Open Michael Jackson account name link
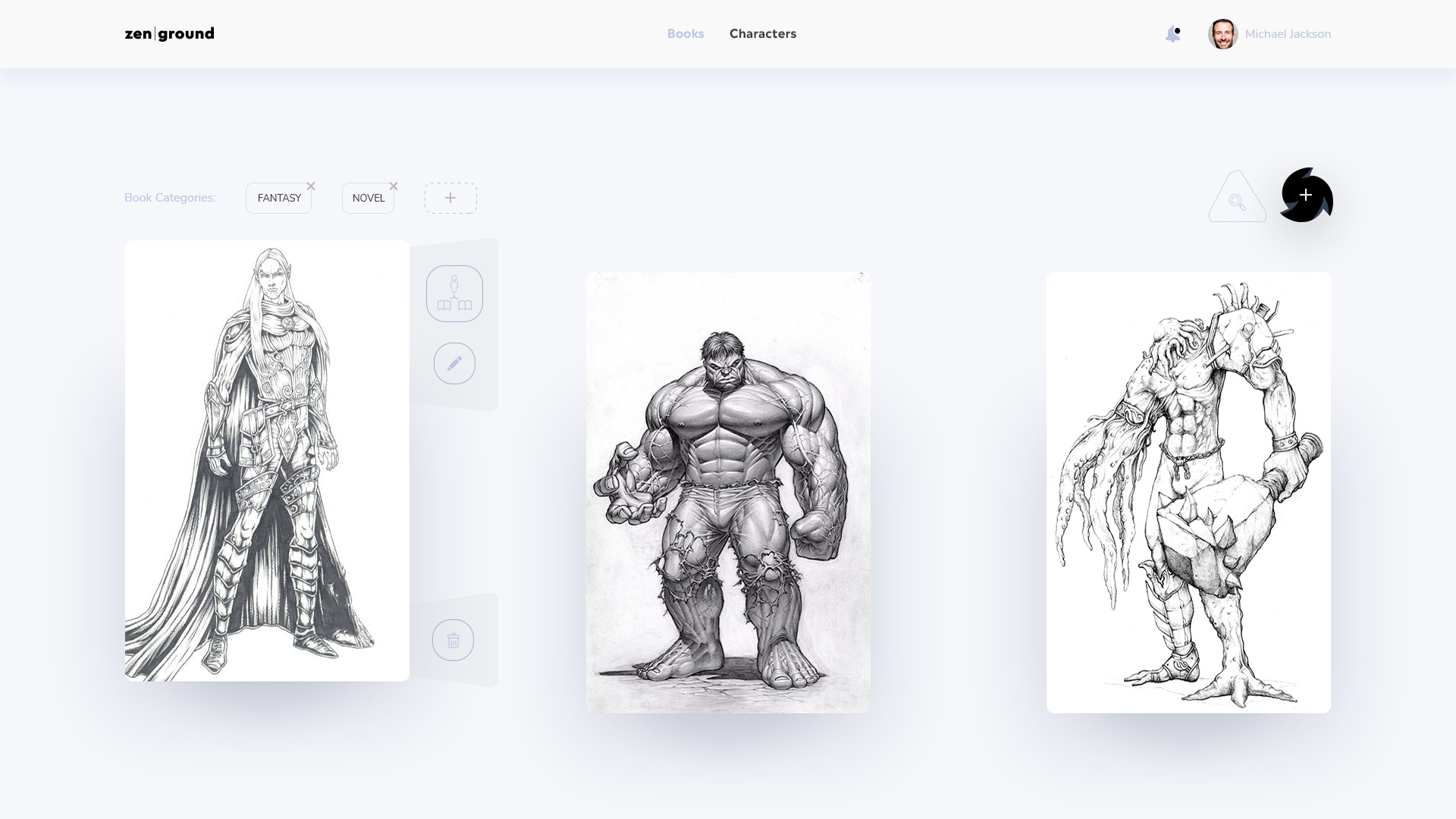The height and width of the screenshot is (819, 1456). 1288,34
